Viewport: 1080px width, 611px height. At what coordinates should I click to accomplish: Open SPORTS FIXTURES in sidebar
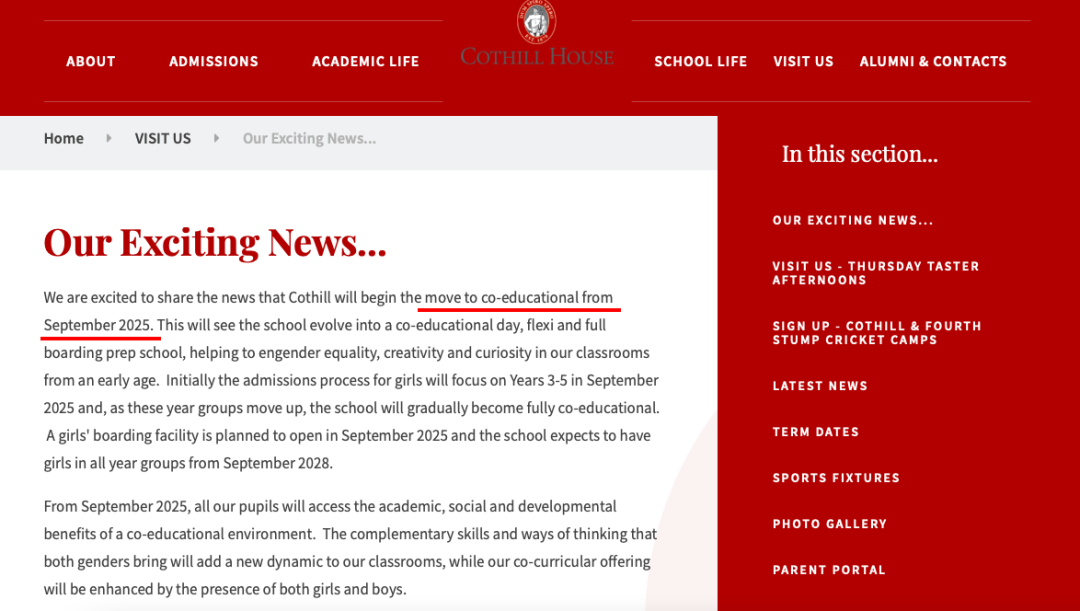(x=836, y=478)
